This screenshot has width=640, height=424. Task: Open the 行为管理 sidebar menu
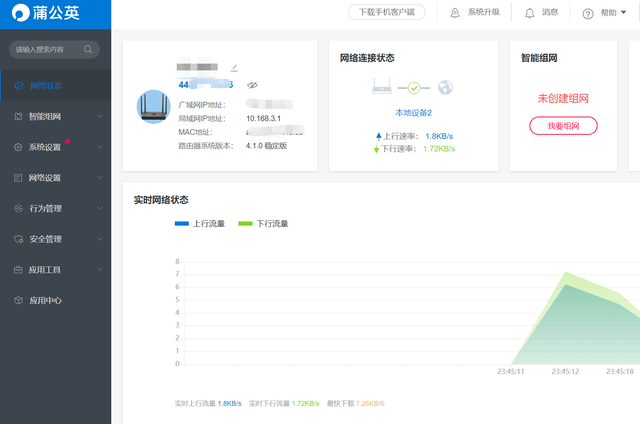pos(56,208)
